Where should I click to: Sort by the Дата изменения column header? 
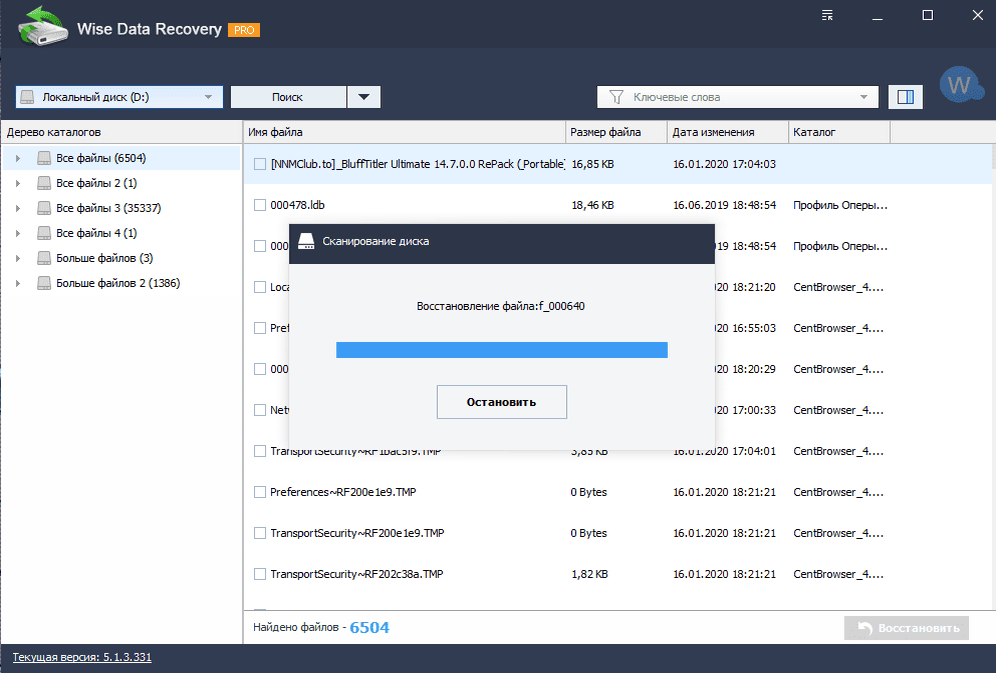(x=713, y=132)
